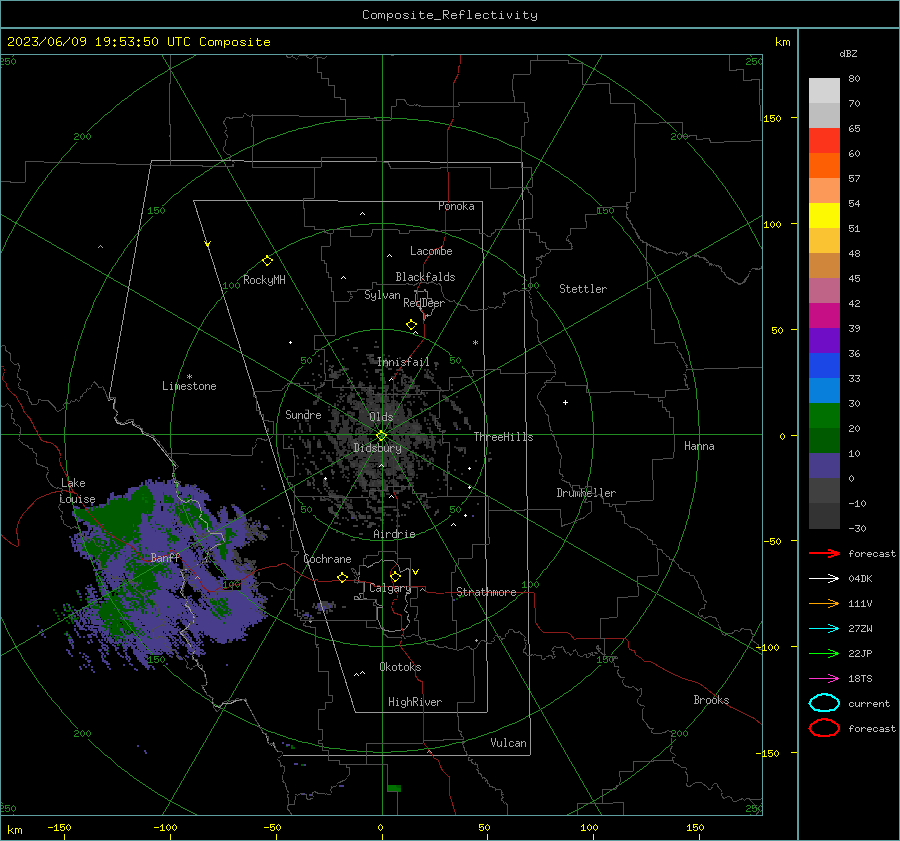Click the magenta 18TS arrow in legend
The image size is (900, 841).
click(x=824, y=679)
